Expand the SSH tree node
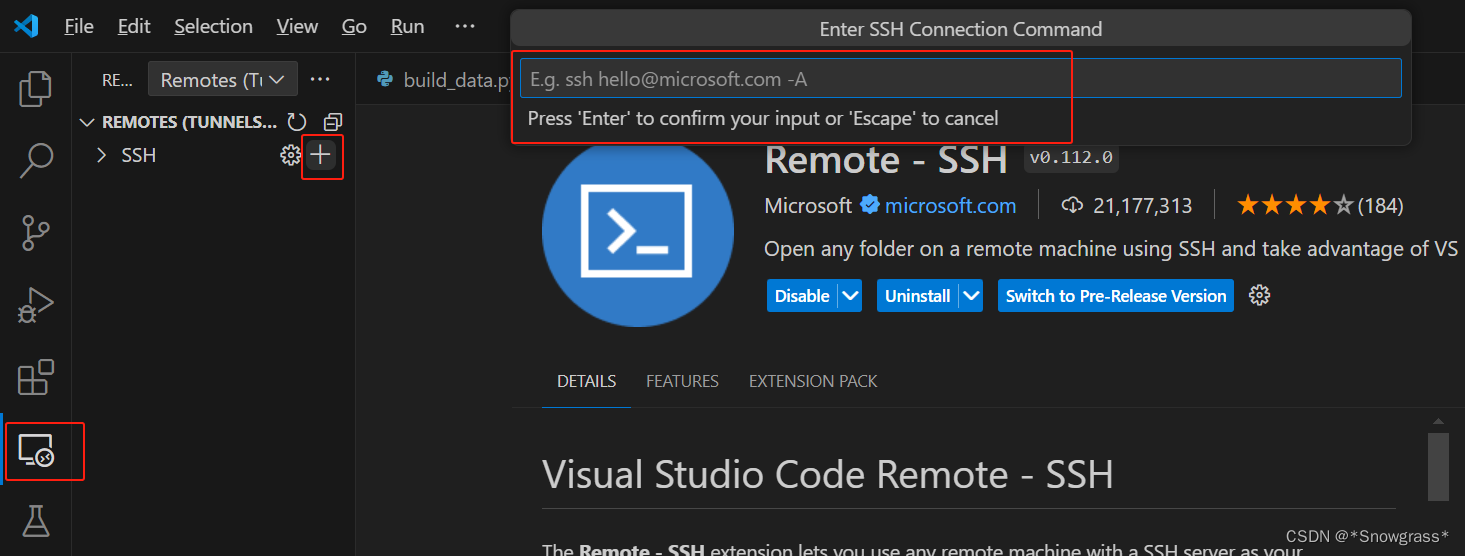The image size is (1465, 556). point(101,155)
